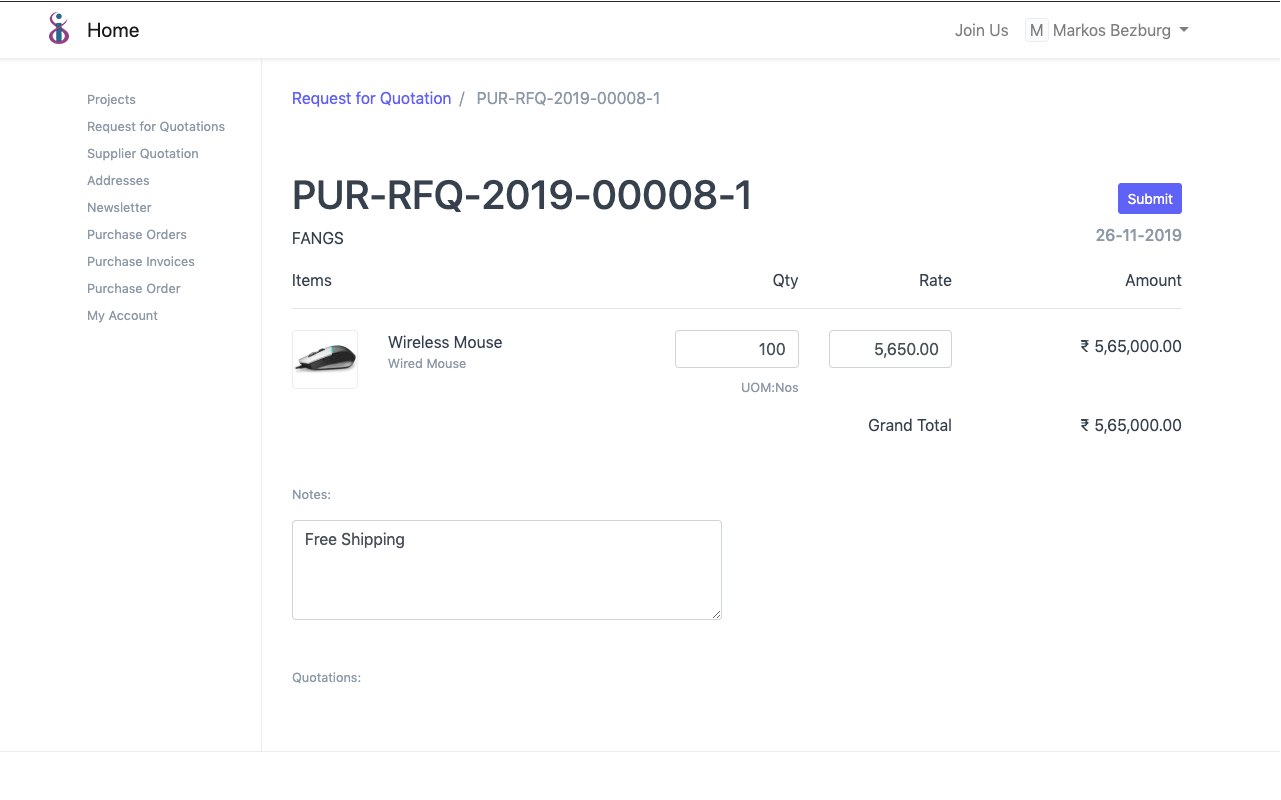
Task: Click the Qty input showing 100
Action: 737,349
